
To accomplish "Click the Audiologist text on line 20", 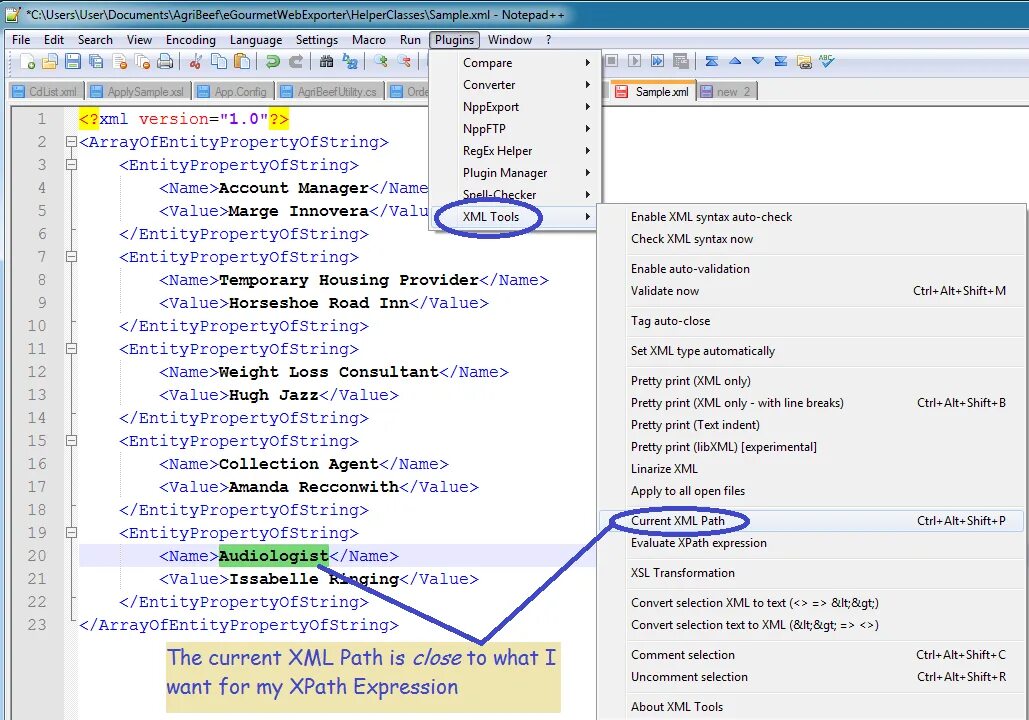I will pos(274,556).
